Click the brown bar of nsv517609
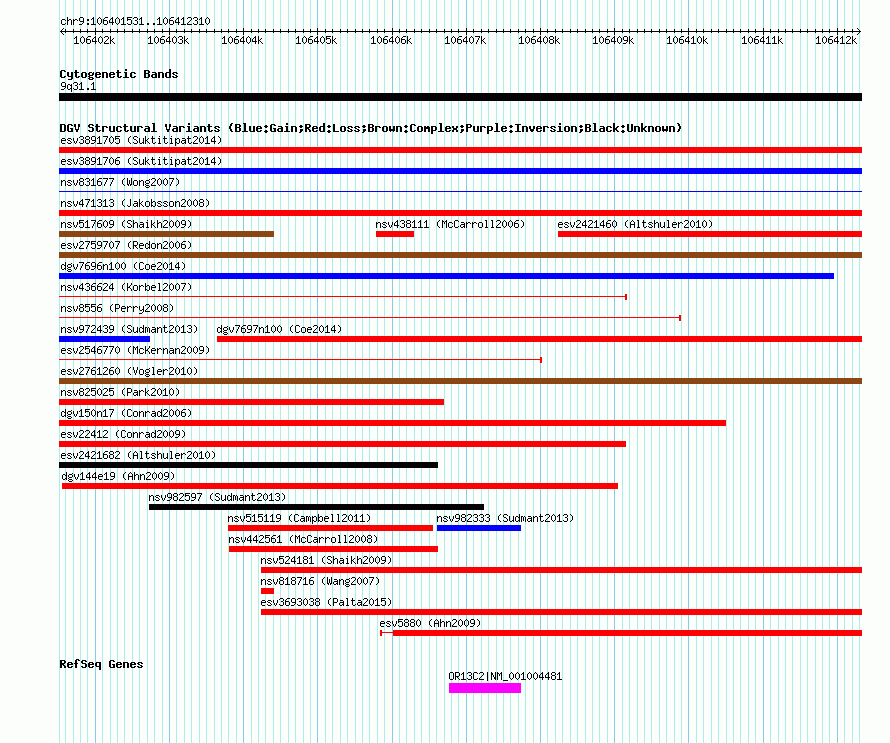 [166, 234]
